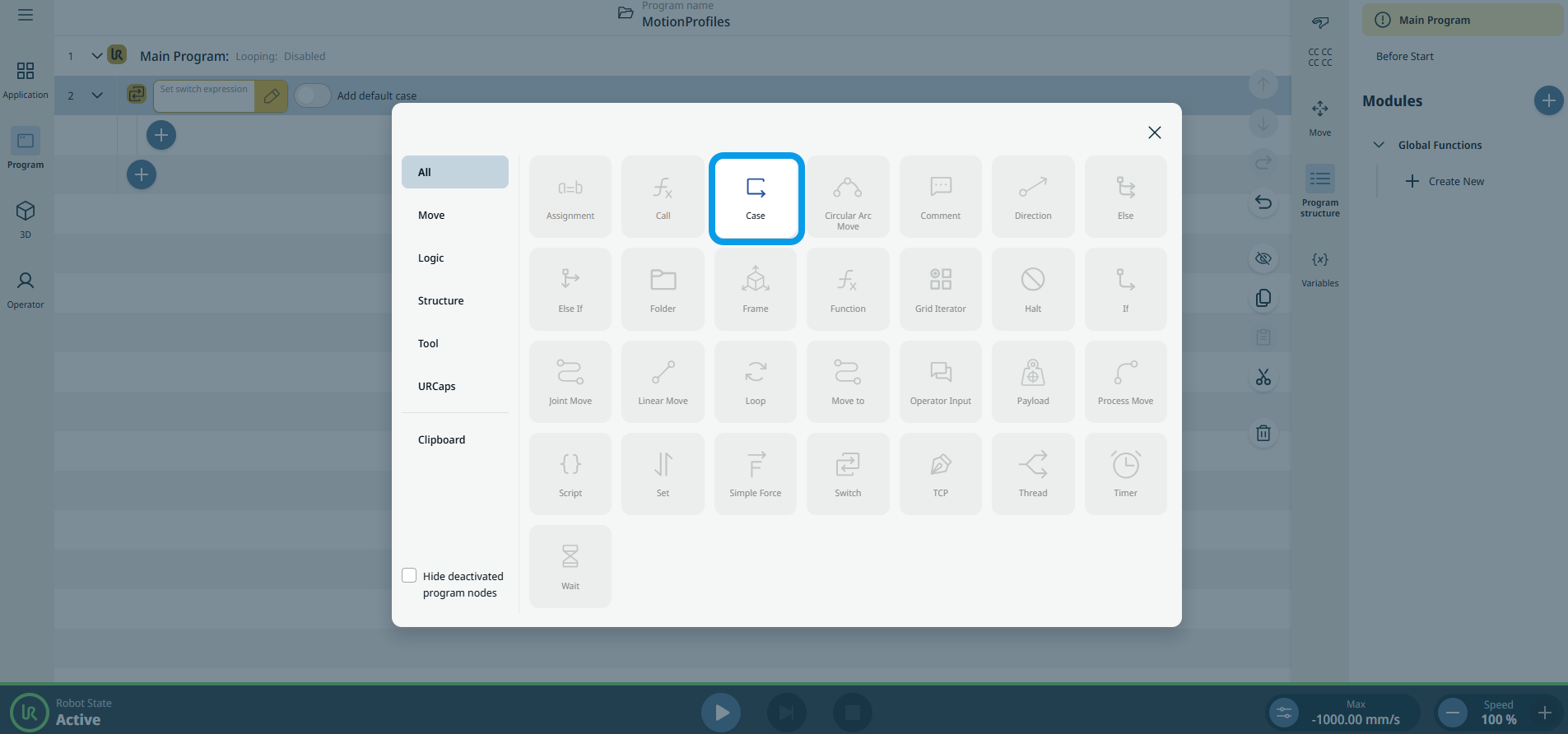1568x734 pixels.
Task: Collapse the Global Functions section
Action: (x=1379, y=145)
